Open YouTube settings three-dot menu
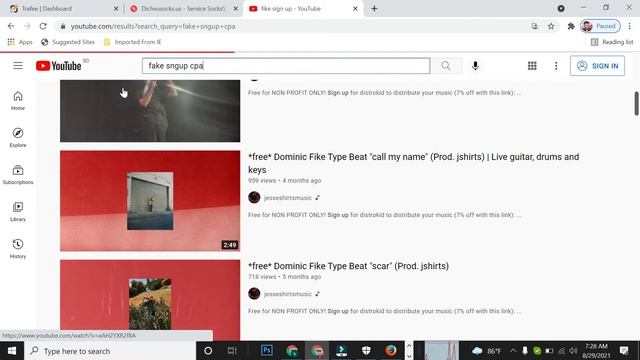This screenshot has height=360, width=640. click(556, 66)
